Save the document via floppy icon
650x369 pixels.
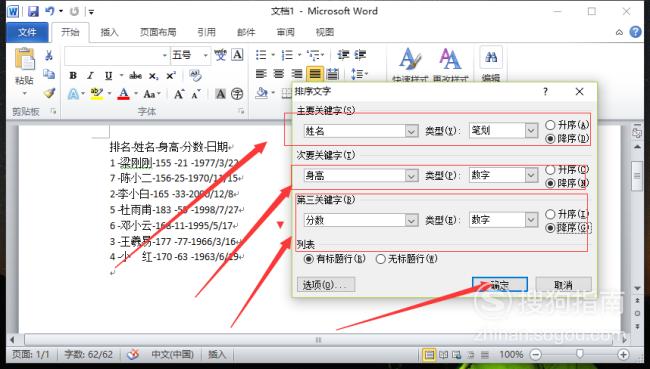tap(33, 11)
